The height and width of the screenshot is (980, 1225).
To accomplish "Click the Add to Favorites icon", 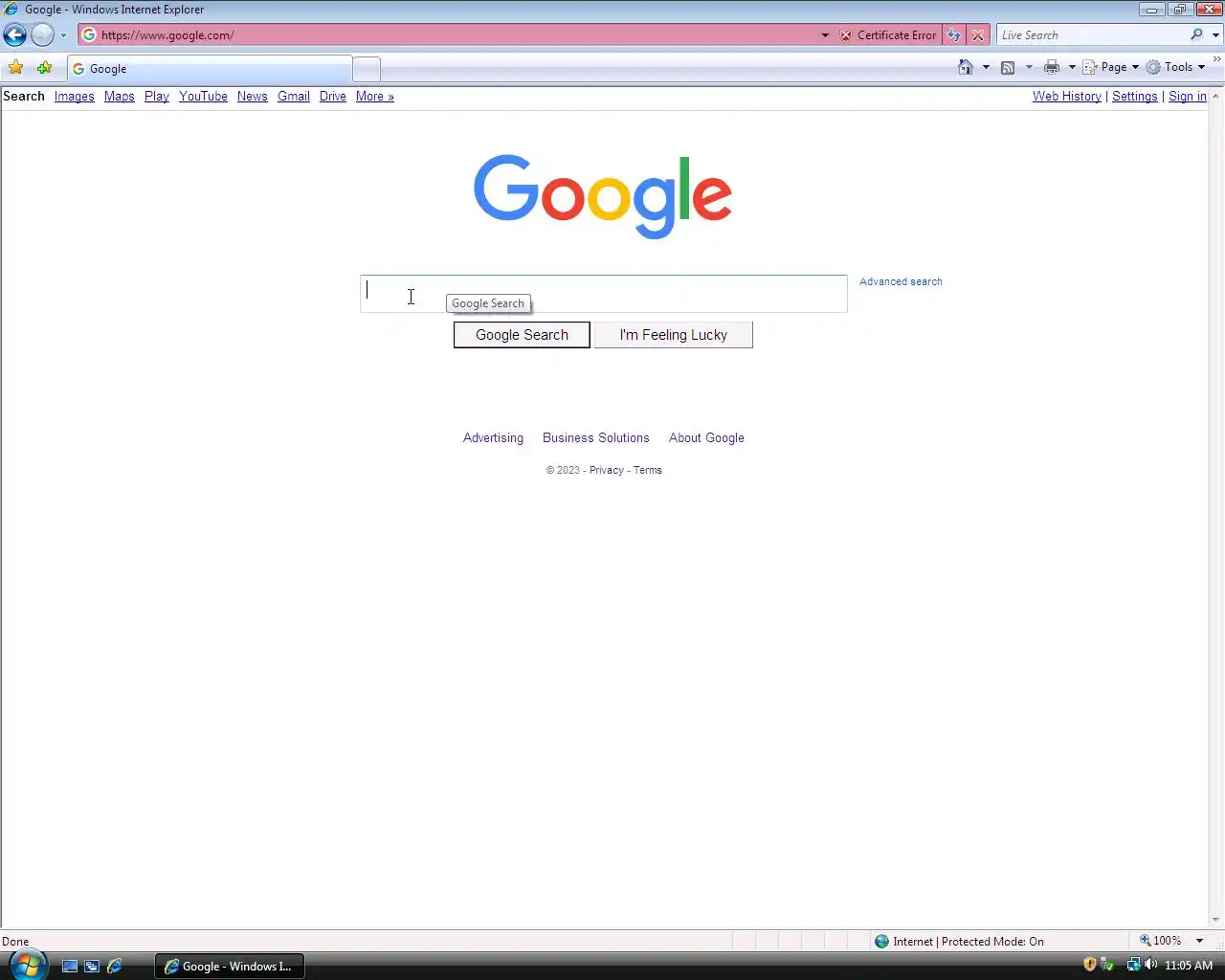I will click(44, 68).
